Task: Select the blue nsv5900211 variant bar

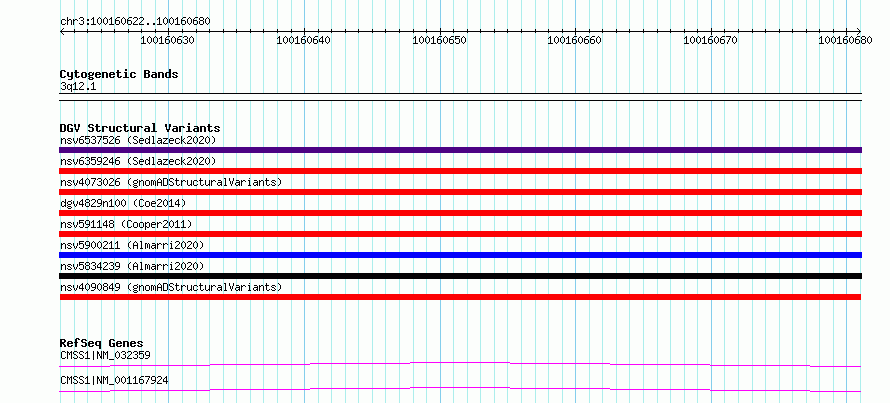Action: tap(460, 255)
